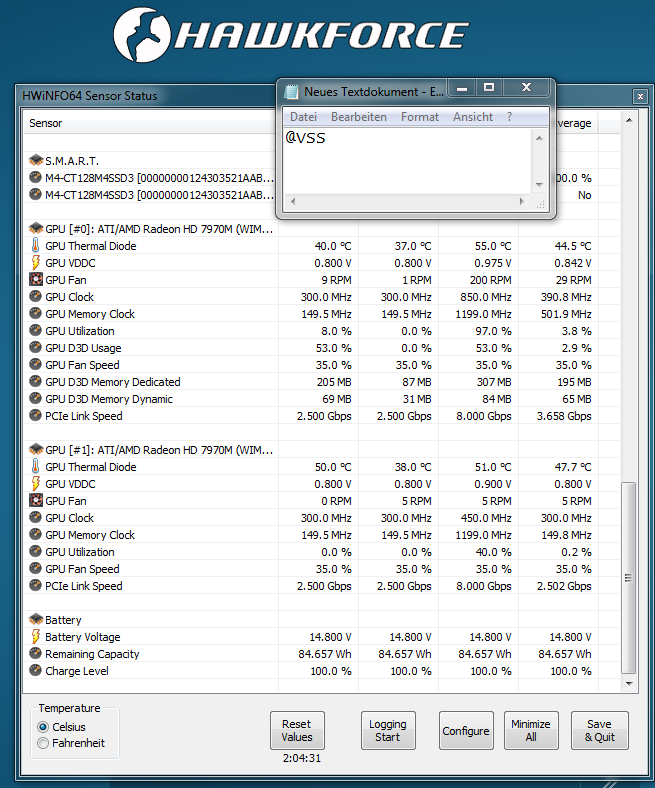The image size is (655, 788).
Task: Maximize the Notepad window
Action: click(x=489, y=87)
